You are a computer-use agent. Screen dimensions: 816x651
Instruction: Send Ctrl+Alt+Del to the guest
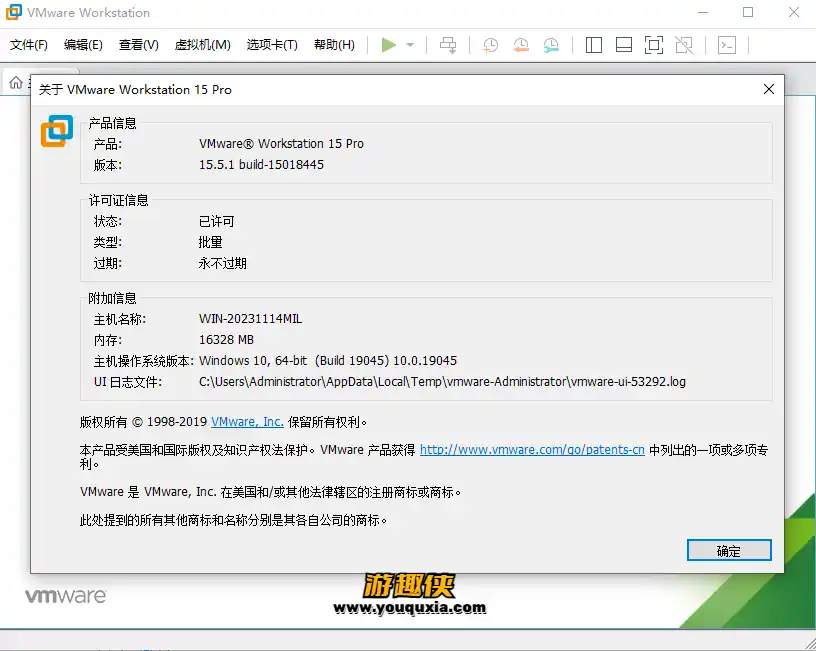click(x=447, y=44)
